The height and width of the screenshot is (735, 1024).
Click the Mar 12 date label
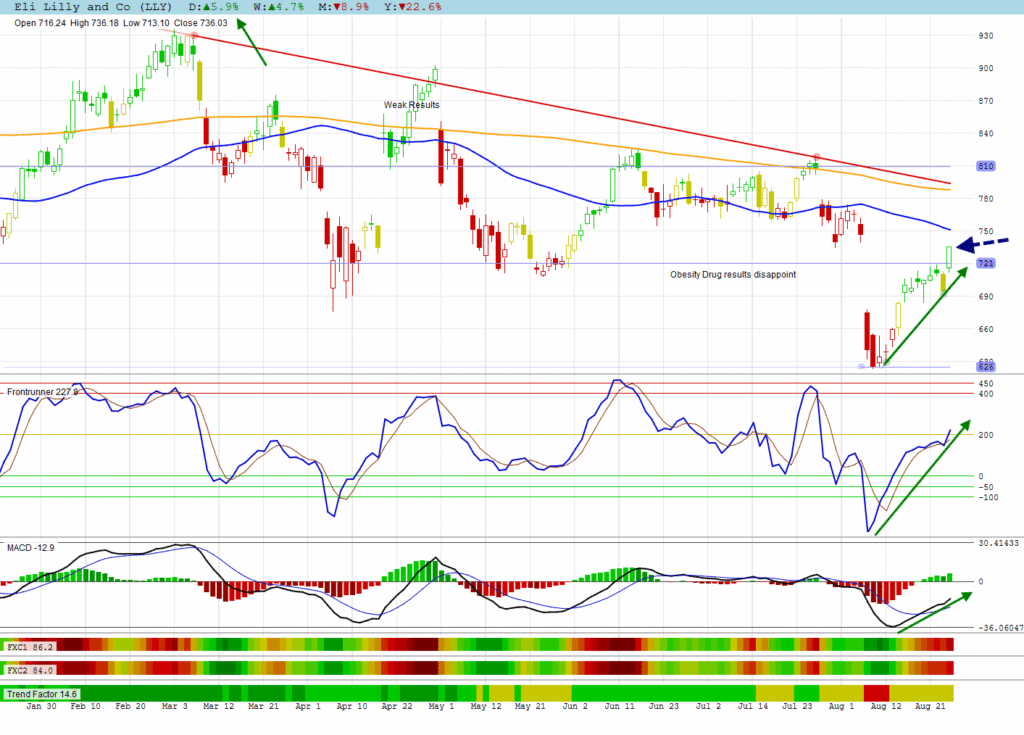click(219, 706)
